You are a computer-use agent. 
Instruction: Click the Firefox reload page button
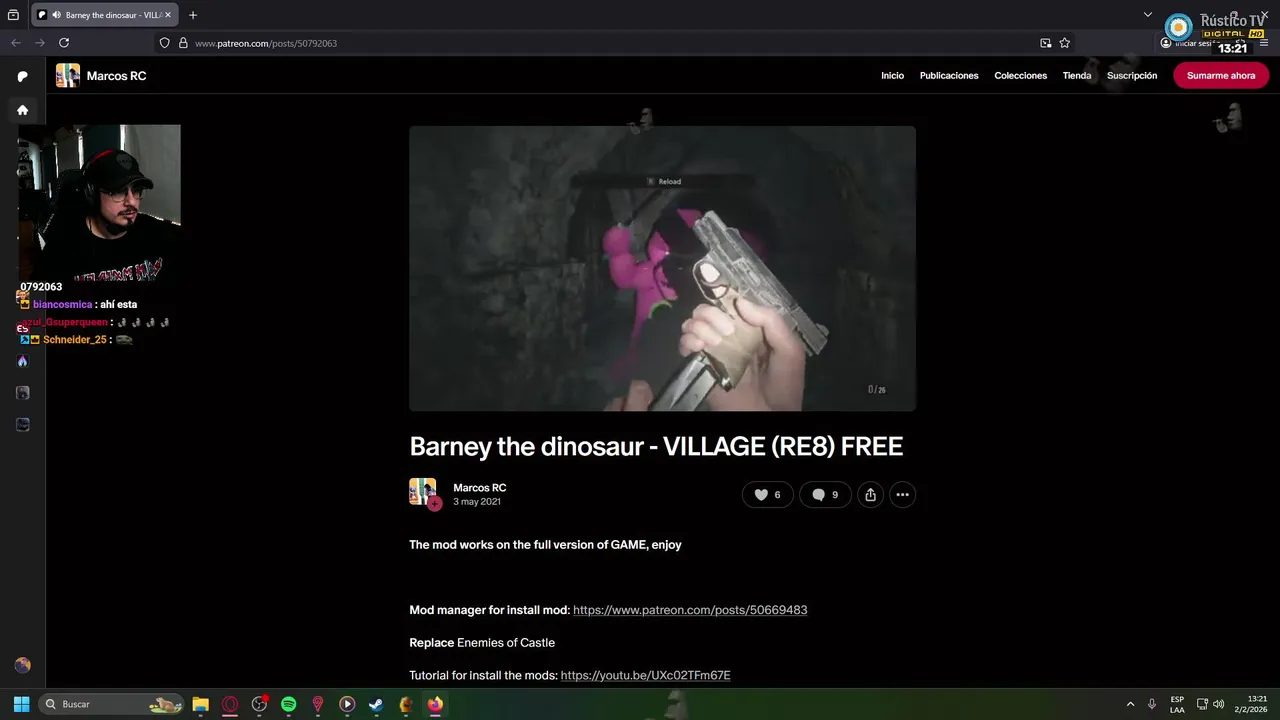64,43
